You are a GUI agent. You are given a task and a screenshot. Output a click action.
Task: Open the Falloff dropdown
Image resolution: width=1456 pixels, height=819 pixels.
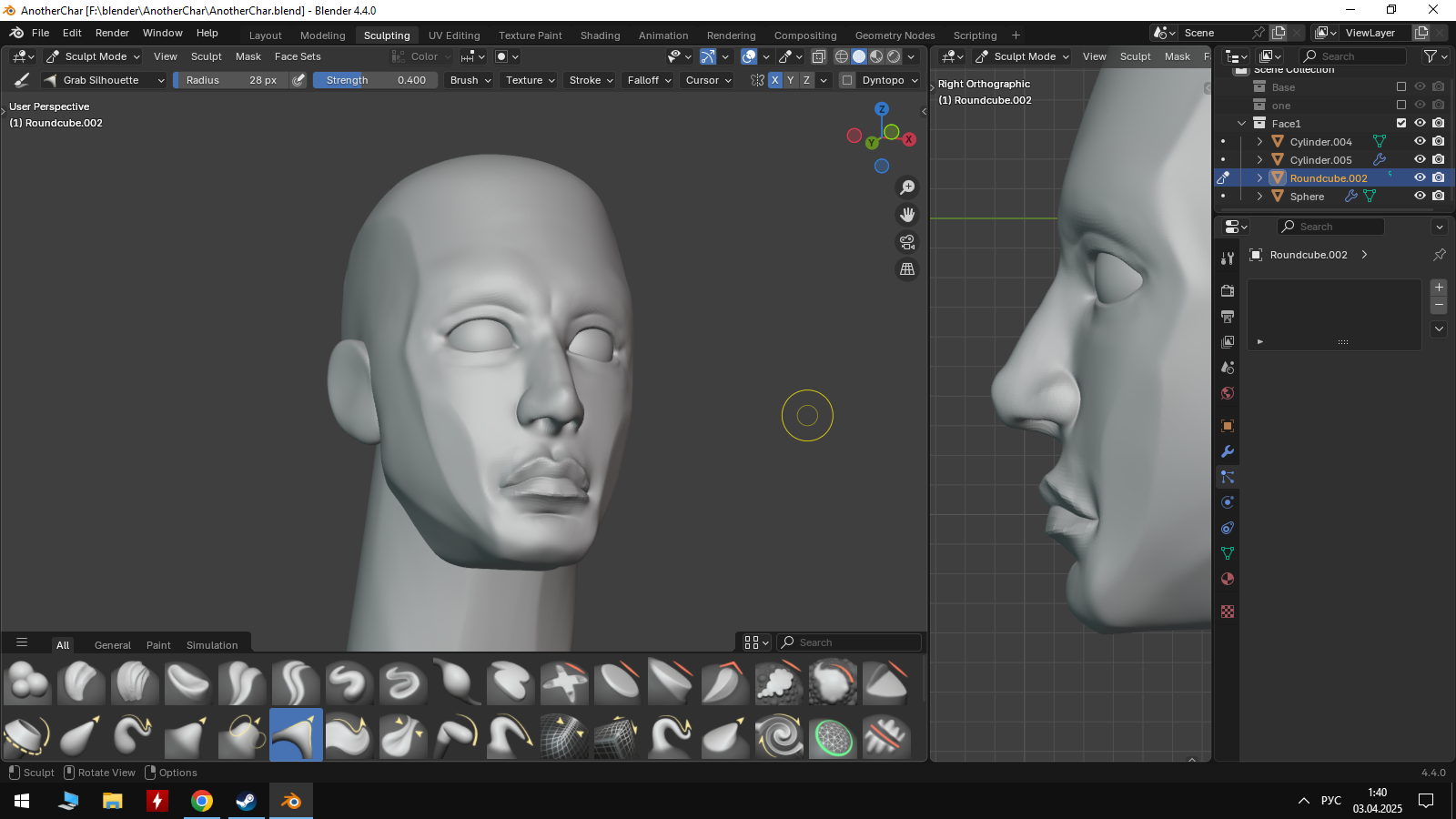click(649, 80)
